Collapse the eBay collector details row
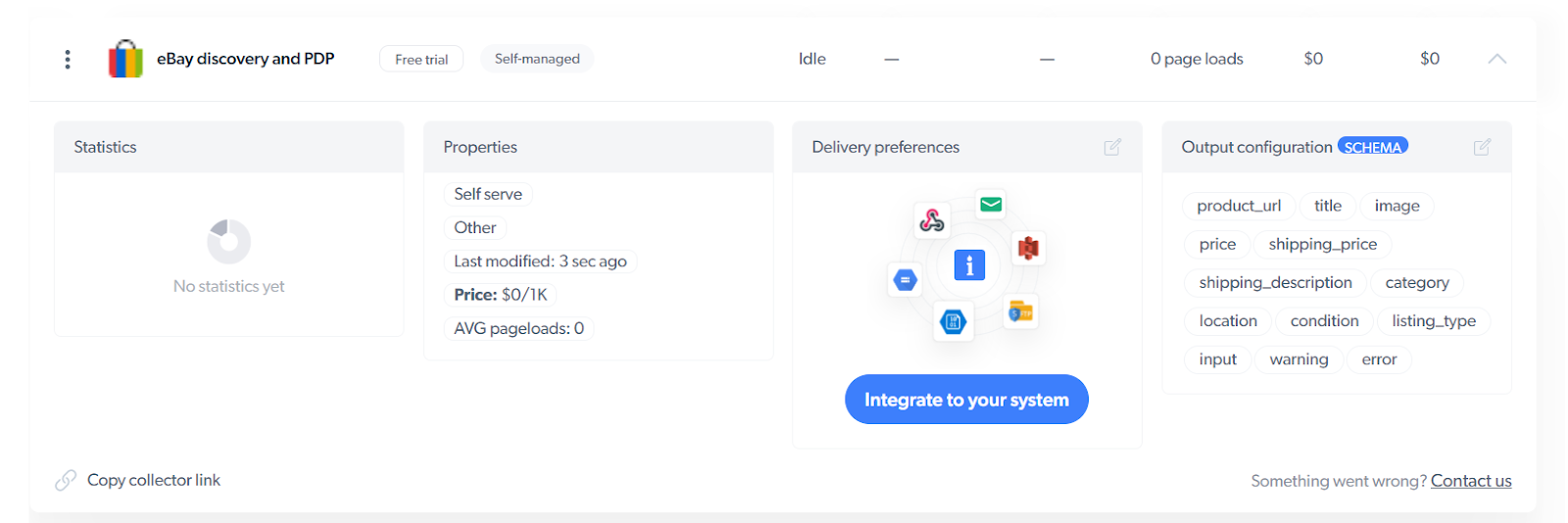 pyautogui.click(x=1496, y=59)
